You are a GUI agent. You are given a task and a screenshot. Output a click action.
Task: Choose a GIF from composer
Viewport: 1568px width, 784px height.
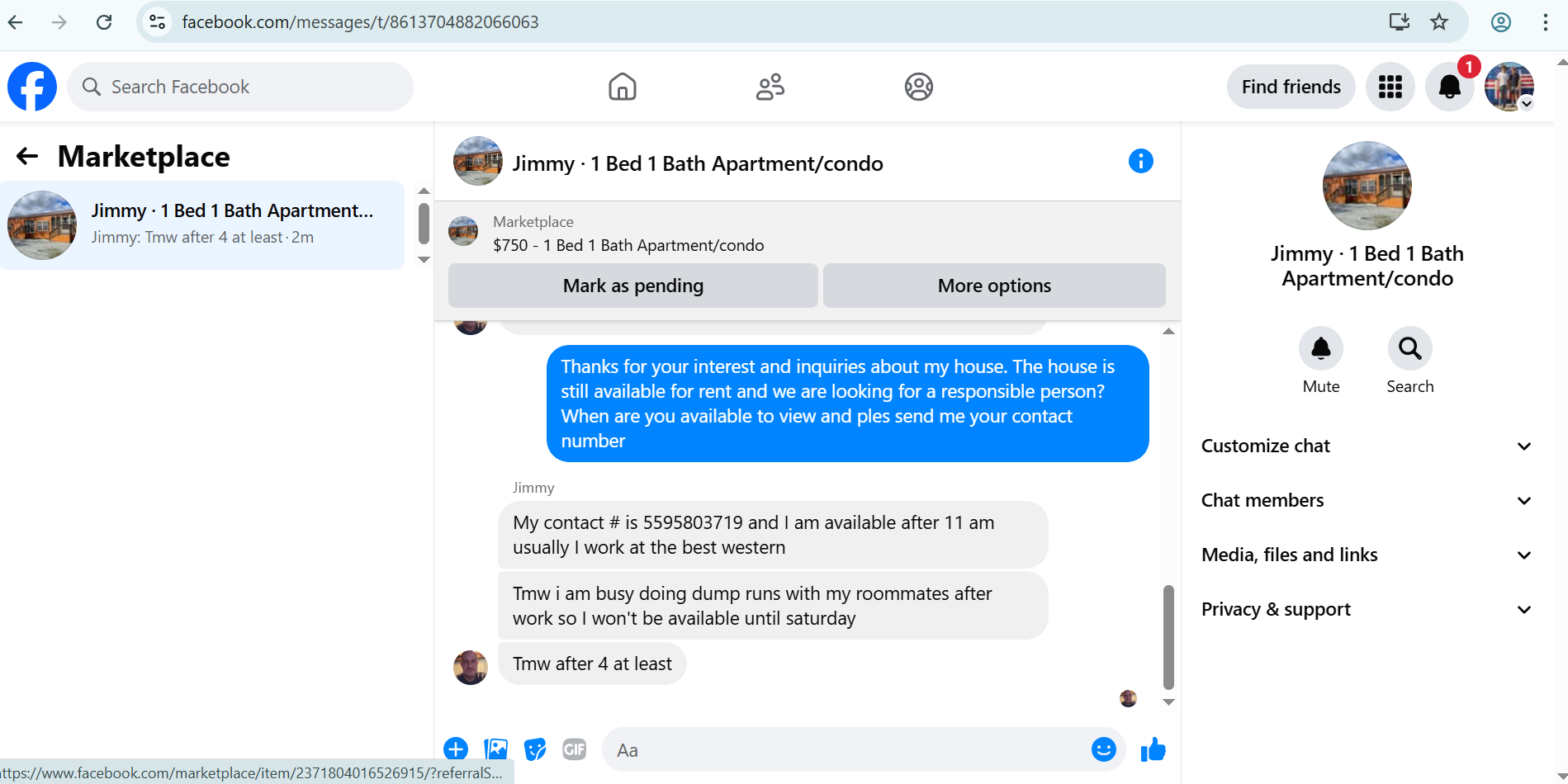tap(575, 749)
